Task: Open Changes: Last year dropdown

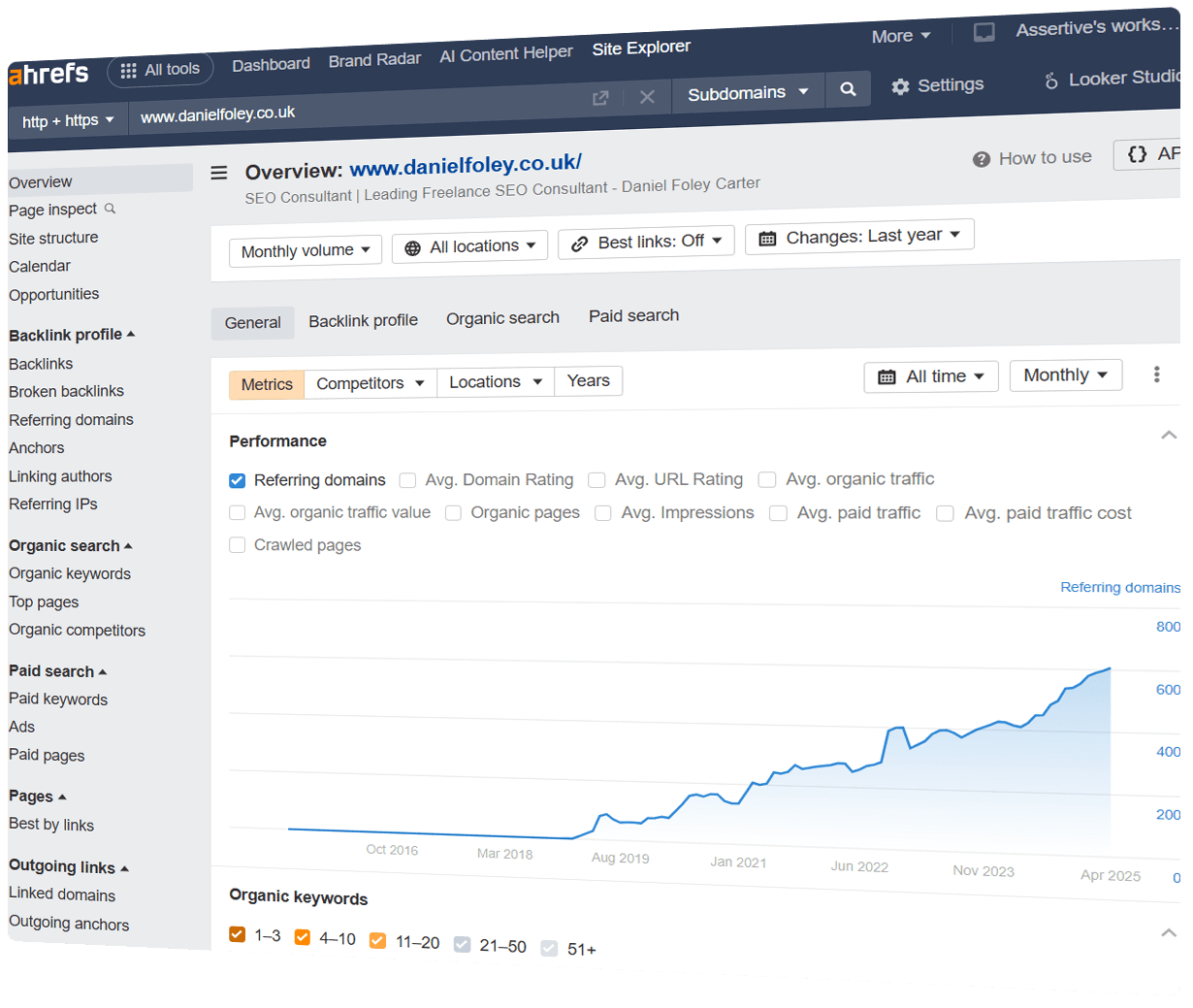Action: point(859,236)
